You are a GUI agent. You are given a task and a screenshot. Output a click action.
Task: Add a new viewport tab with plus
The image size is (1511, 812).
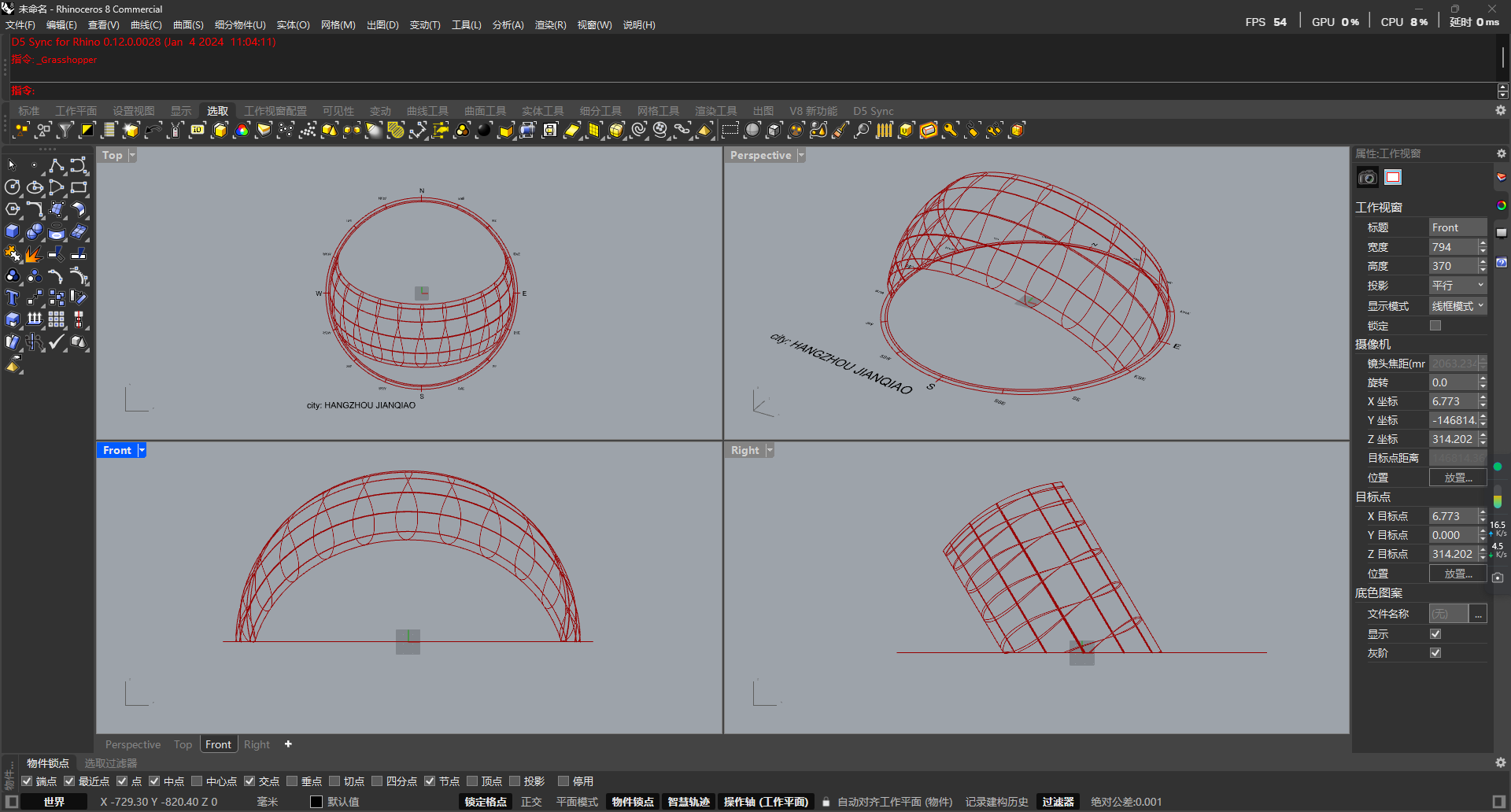288,744
